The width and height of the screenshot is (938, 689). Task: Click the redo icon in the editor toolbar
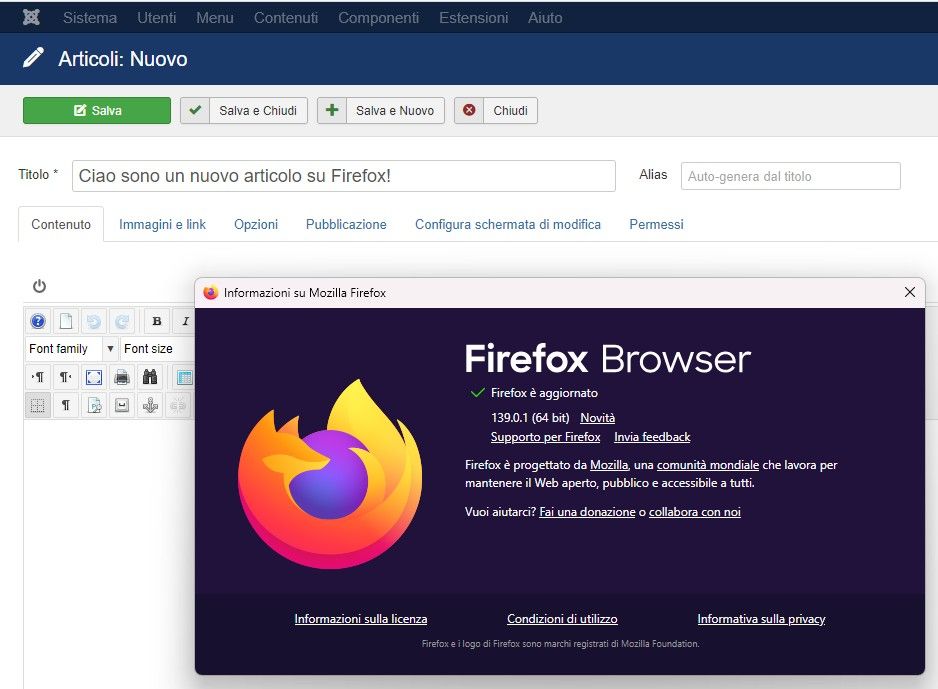122,322
